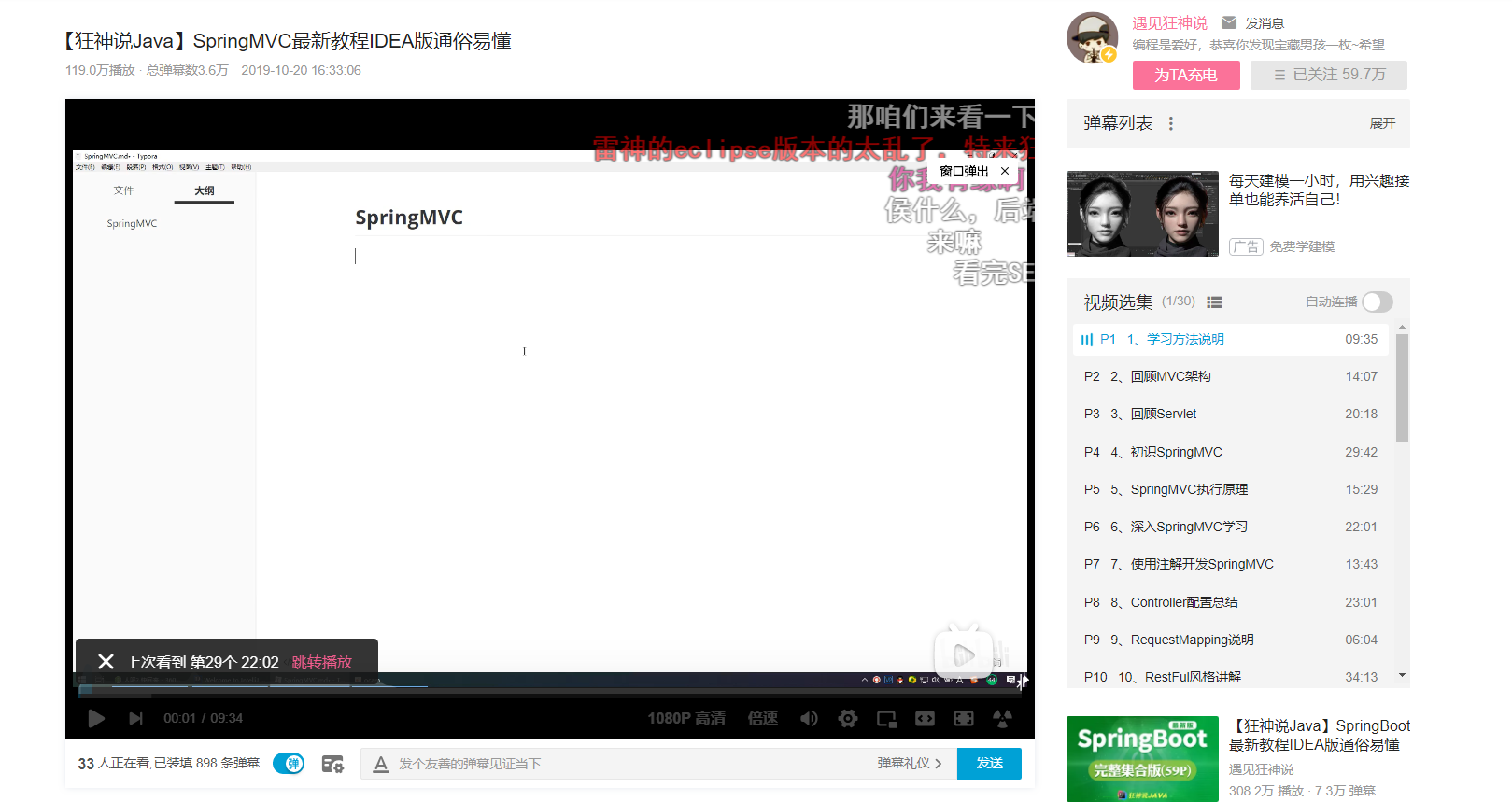This screenshot has width=1512, height=802.
Task: Open the danmaku list three-dot menu
Action: click(1171, 123)
